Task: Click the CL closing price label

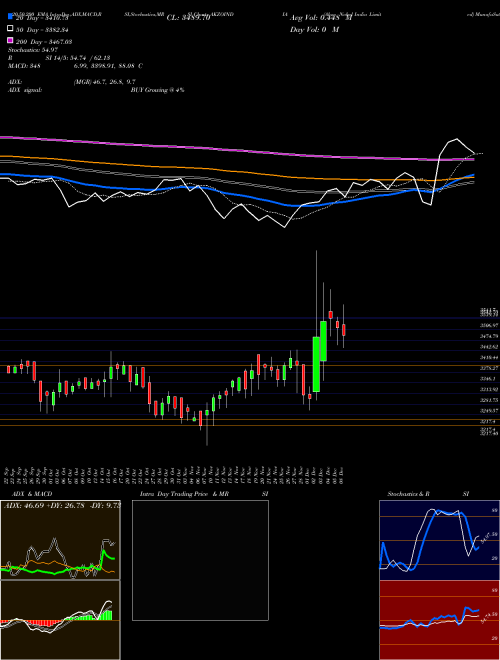Action: pos(188,18)
